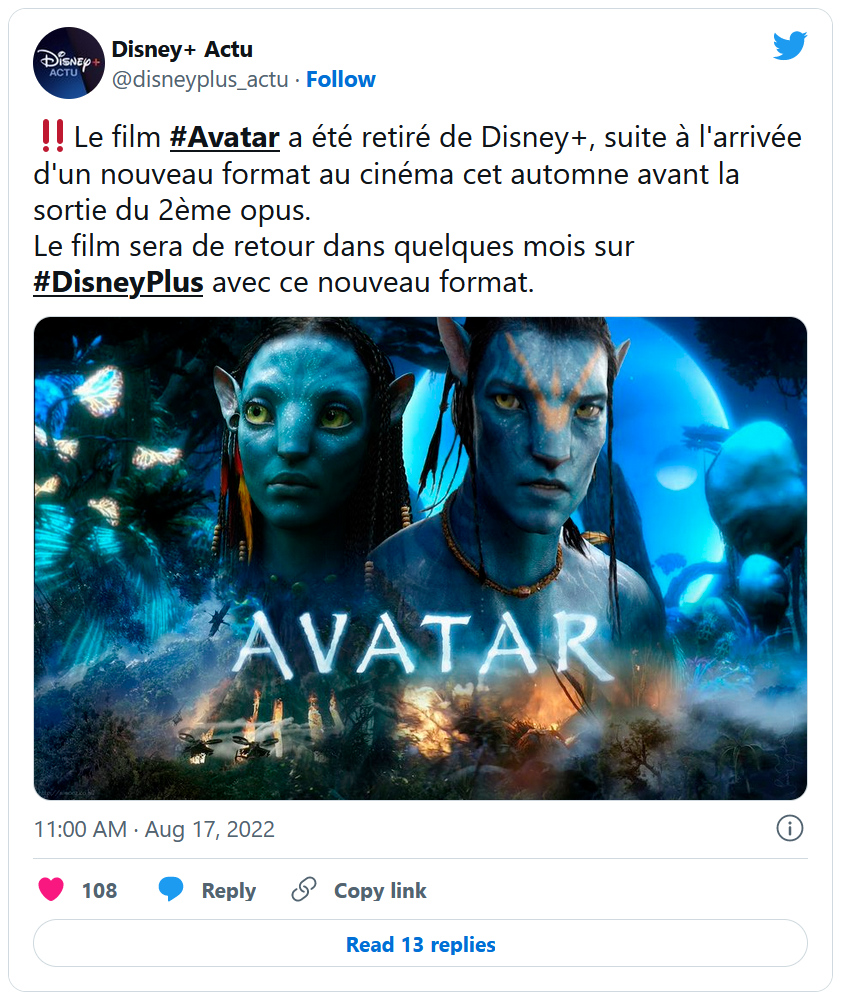Open the #DisneyPlus hashtag link
841x1000 pixels.
[119, 283]
